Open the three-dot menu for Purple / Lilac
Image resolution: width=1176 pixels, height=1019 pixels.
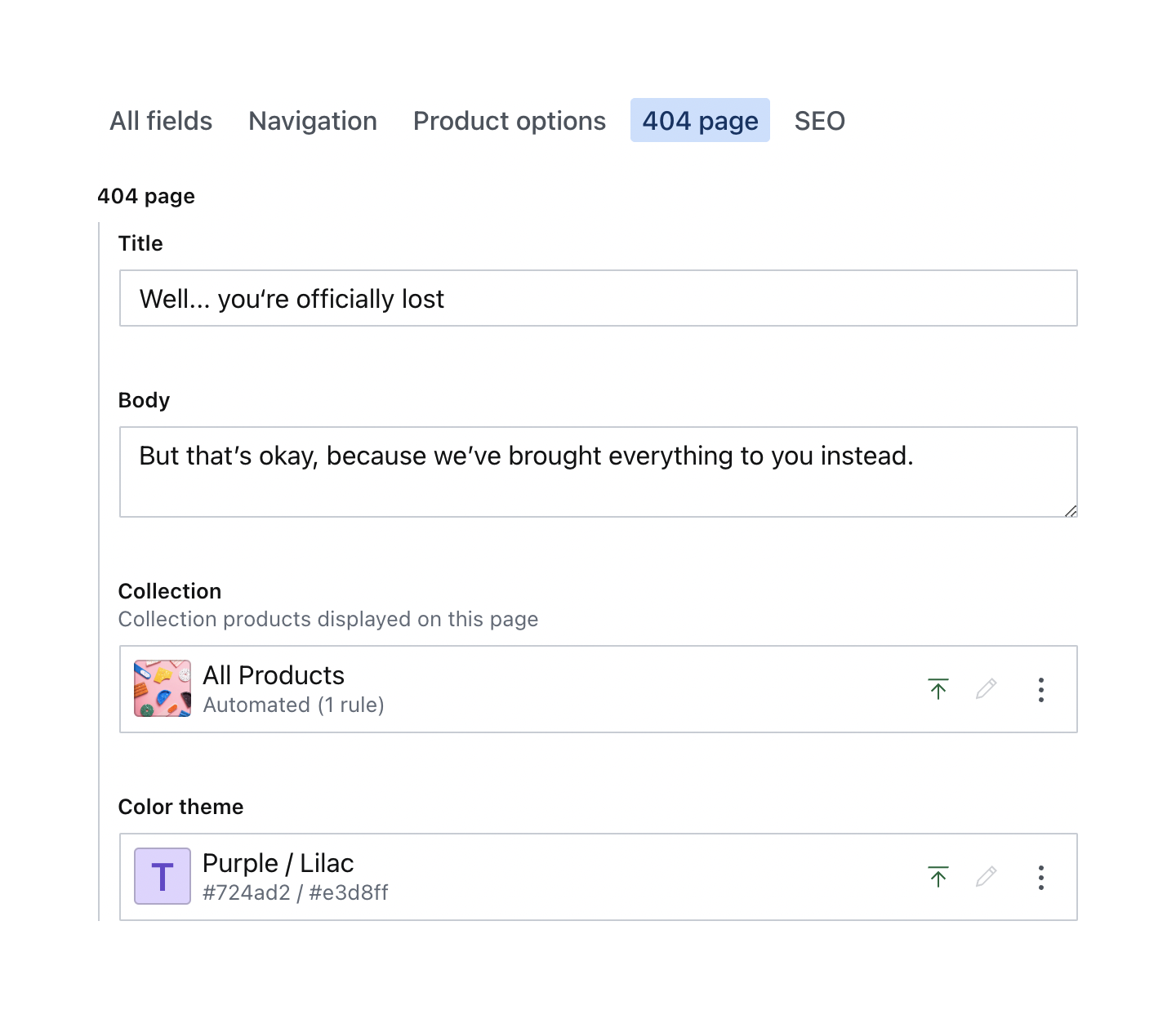click(1040, 878)
